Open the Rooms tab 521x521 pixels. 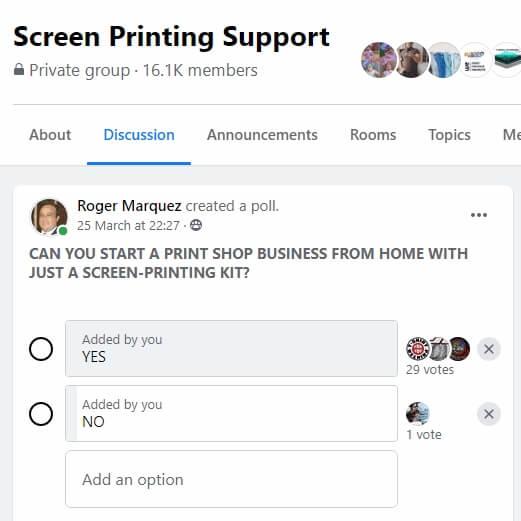click(x=373, y=135)
